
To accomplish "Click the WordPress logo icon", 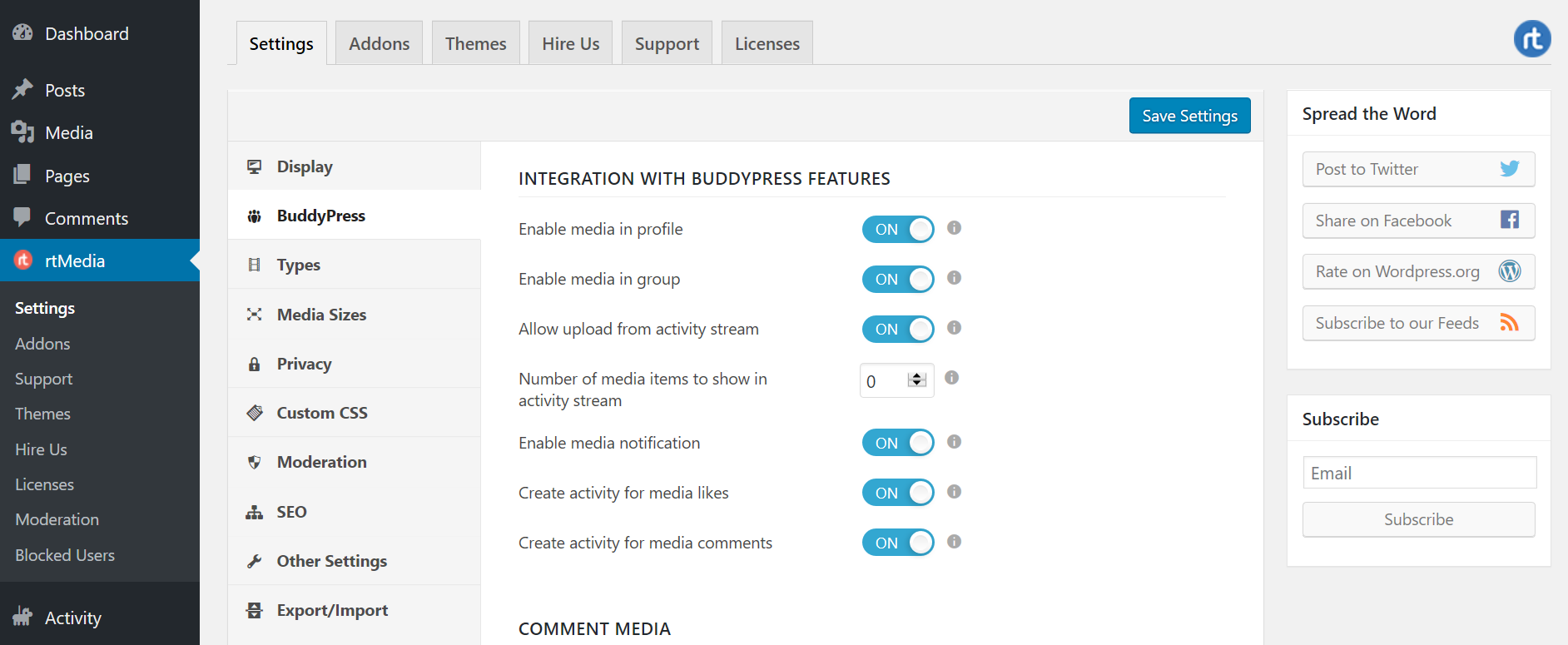I will [x=1510, y=270].
